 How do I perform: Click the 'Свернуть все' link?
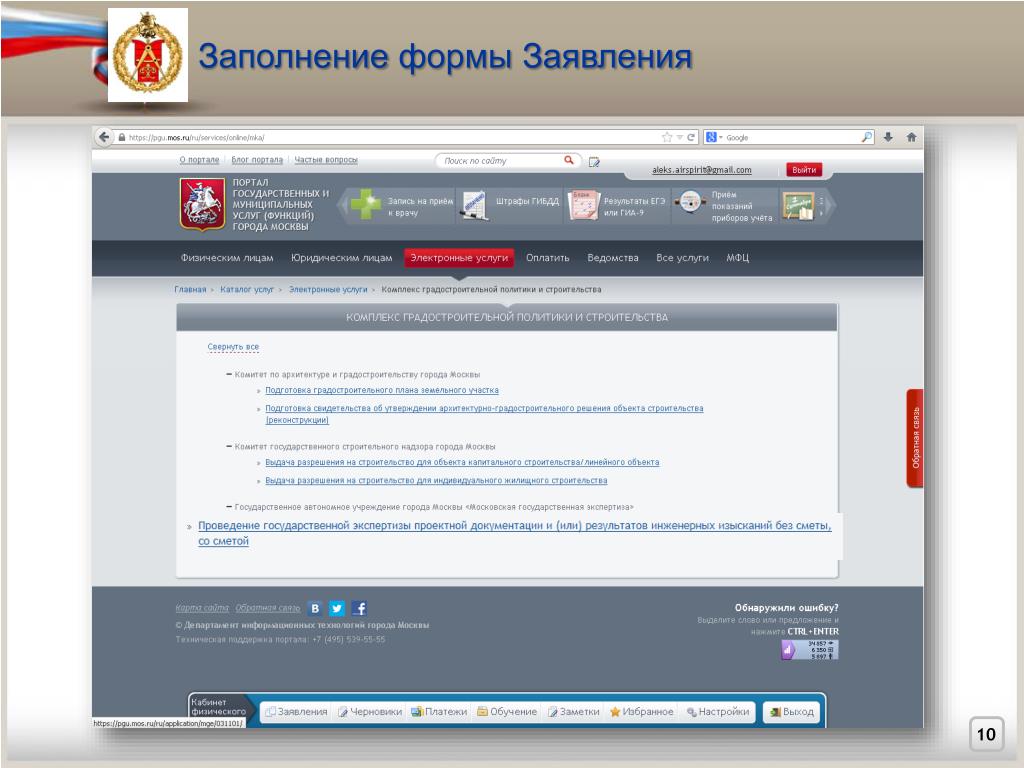click(233, 347)
